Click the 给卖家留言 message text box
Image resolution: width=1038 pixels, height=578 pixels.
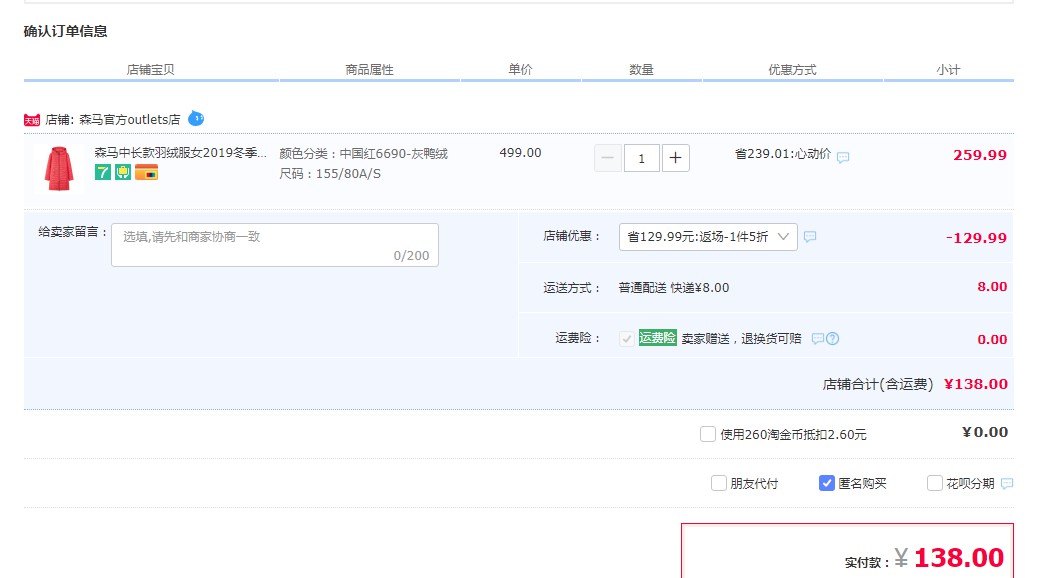pos(275,245)
